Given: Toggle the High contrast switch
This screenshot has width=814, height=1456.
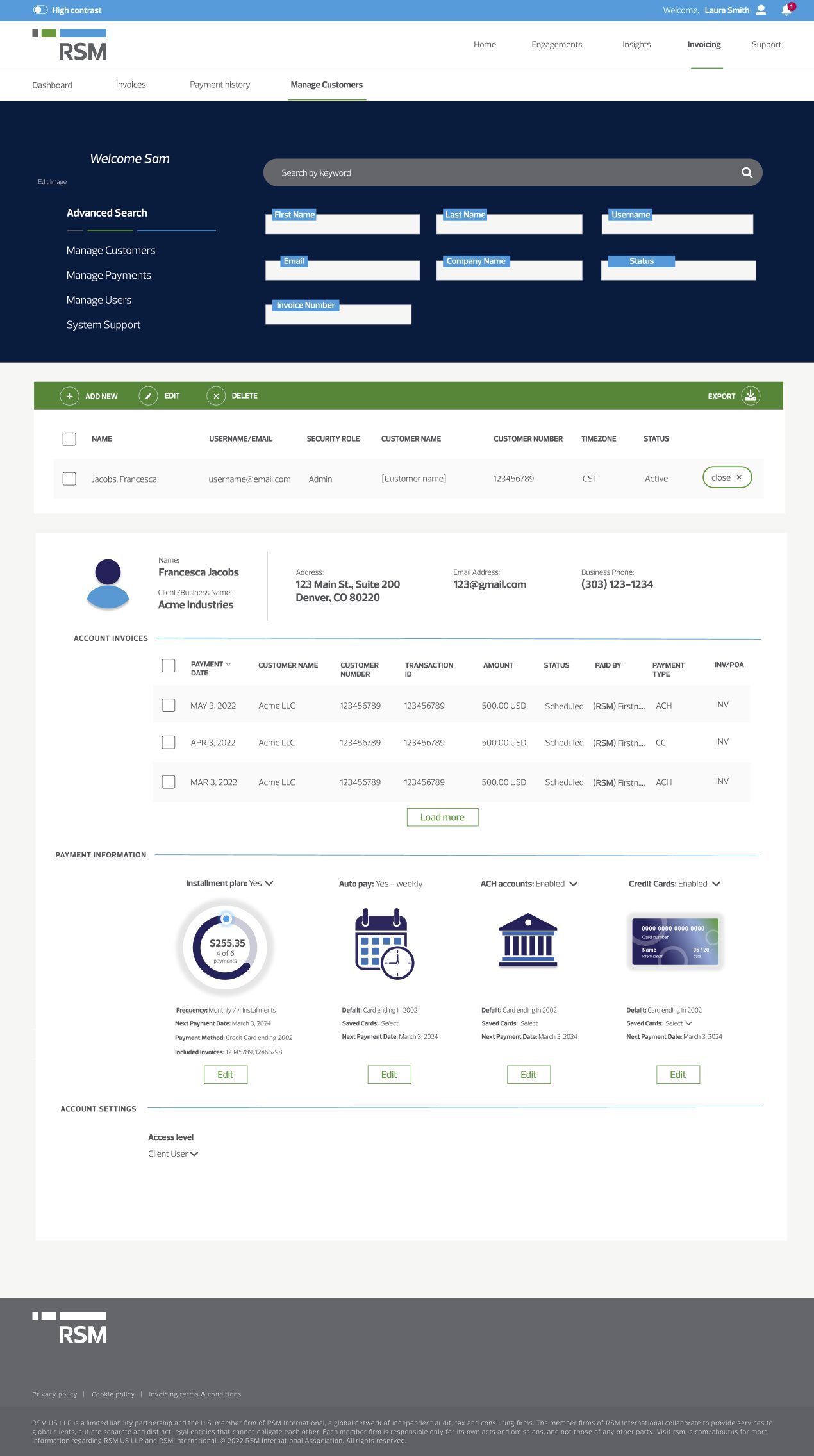Looking at the screenshot, I should pos(40,10).
